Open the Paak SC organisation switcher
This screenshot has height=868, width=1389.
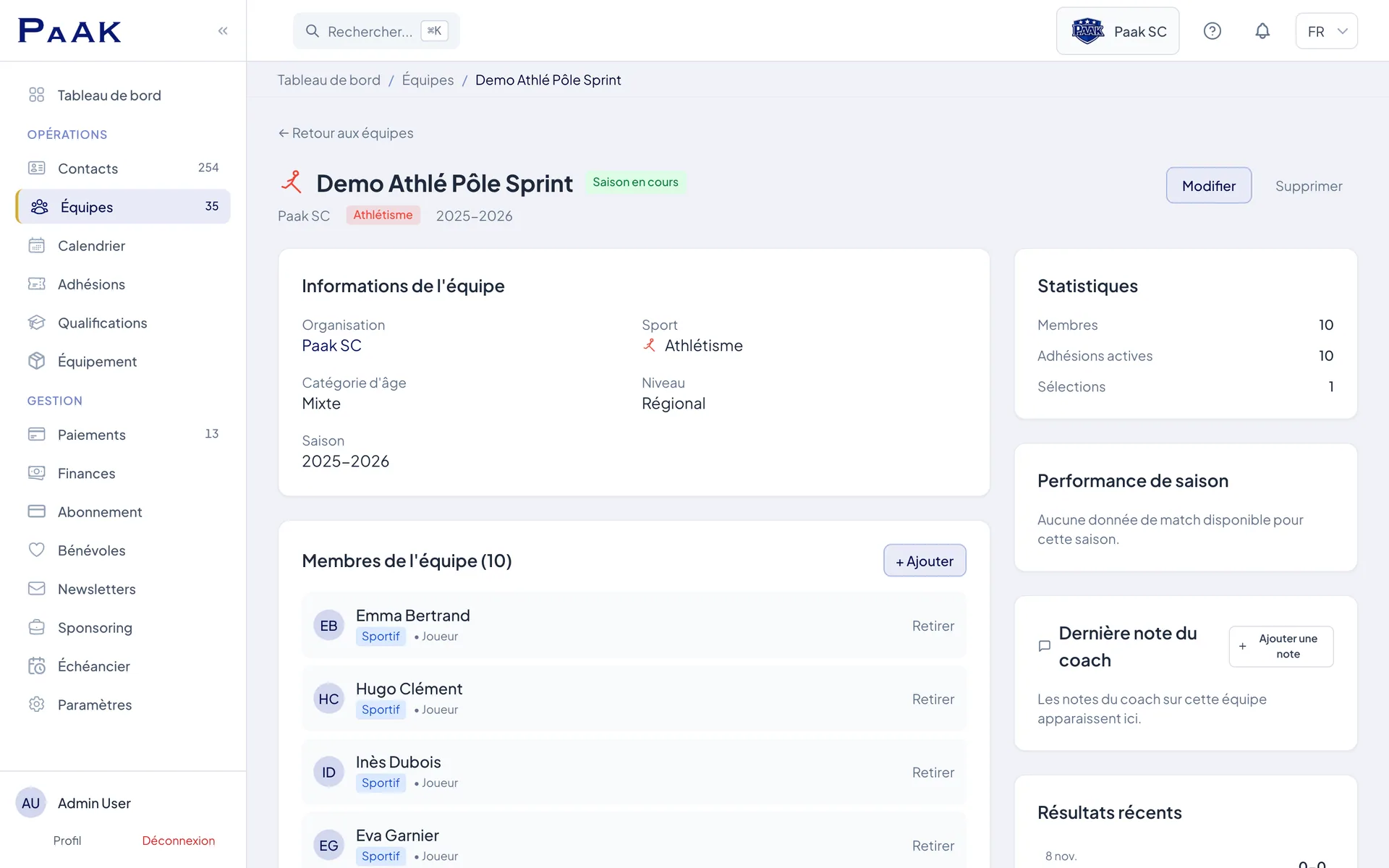click(1118, 31)
